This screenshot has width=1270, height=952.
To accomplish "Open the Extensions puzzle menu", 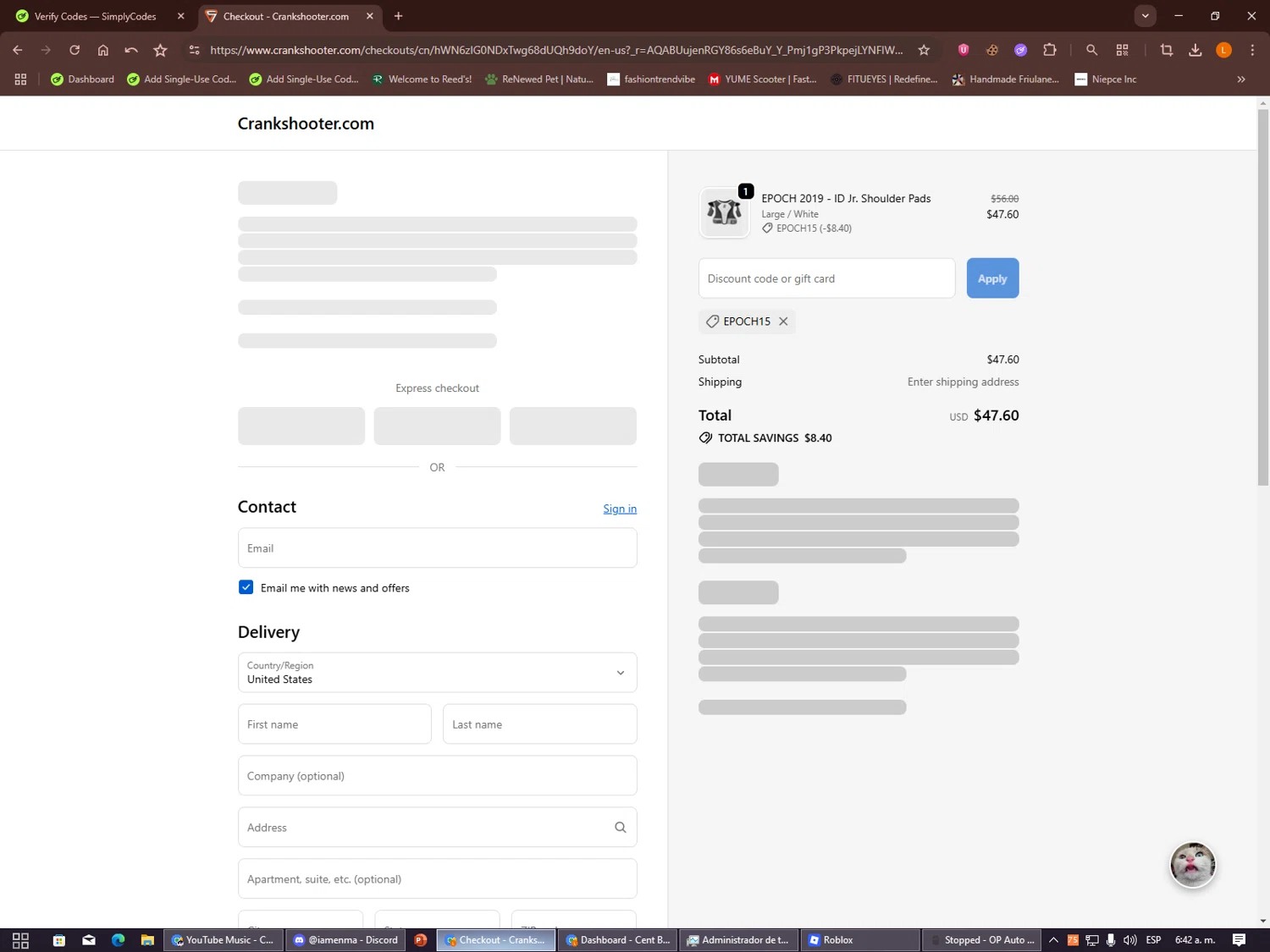I will click(1050, 50).
